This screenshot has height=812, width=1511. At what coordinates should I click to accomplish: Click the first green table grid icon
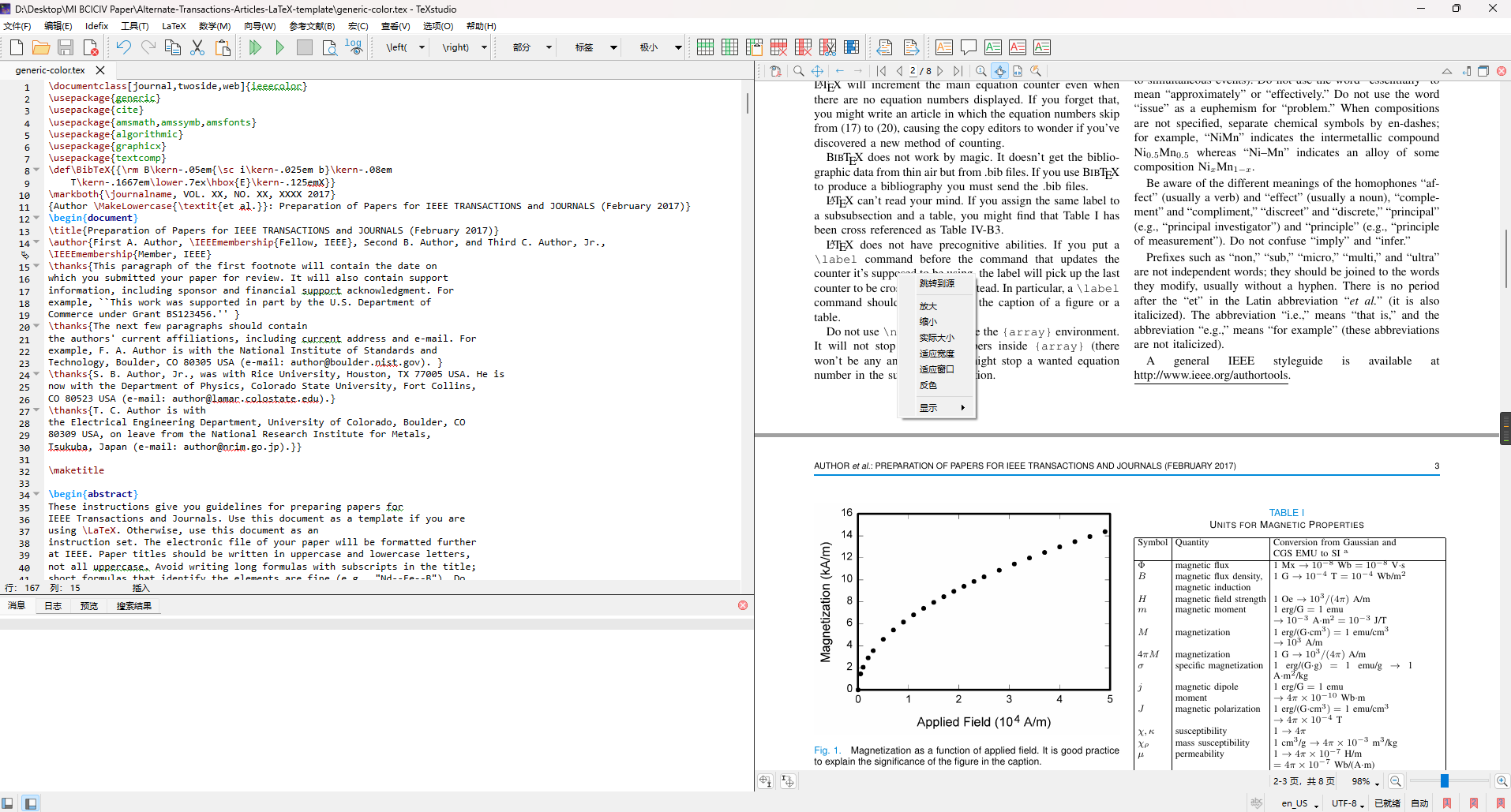(x=705, y=47)
